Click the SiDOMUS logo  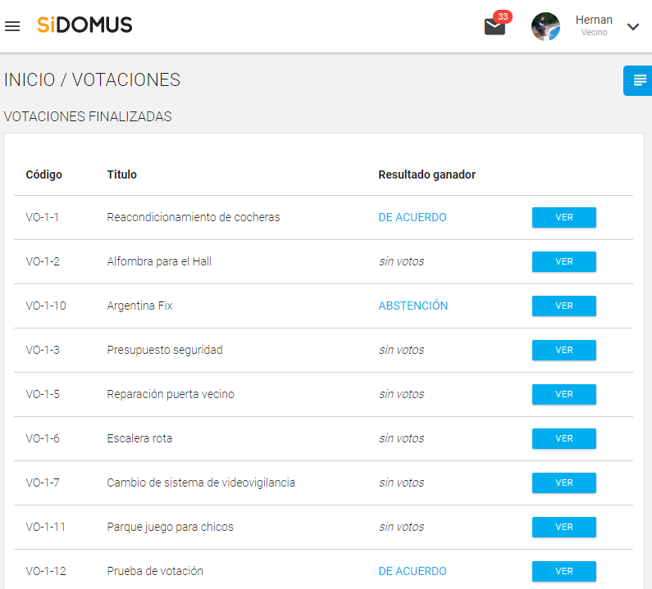point(85,25)
